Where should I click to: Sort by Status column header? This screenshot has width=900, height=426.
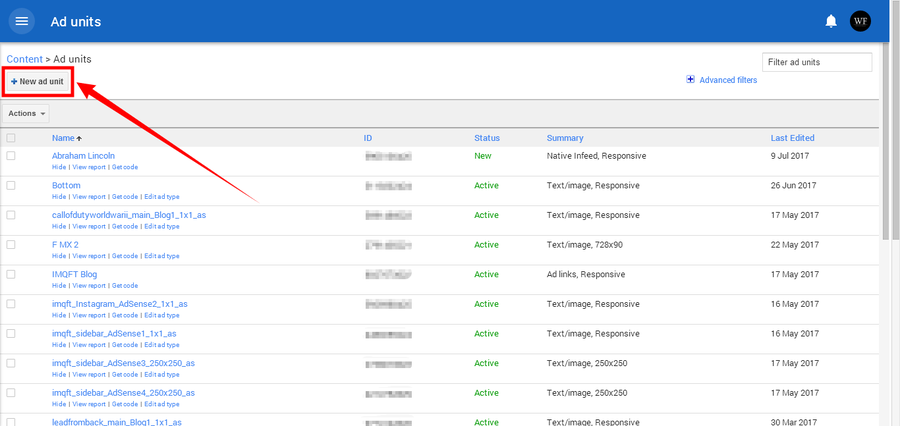[x=487, y=138]
